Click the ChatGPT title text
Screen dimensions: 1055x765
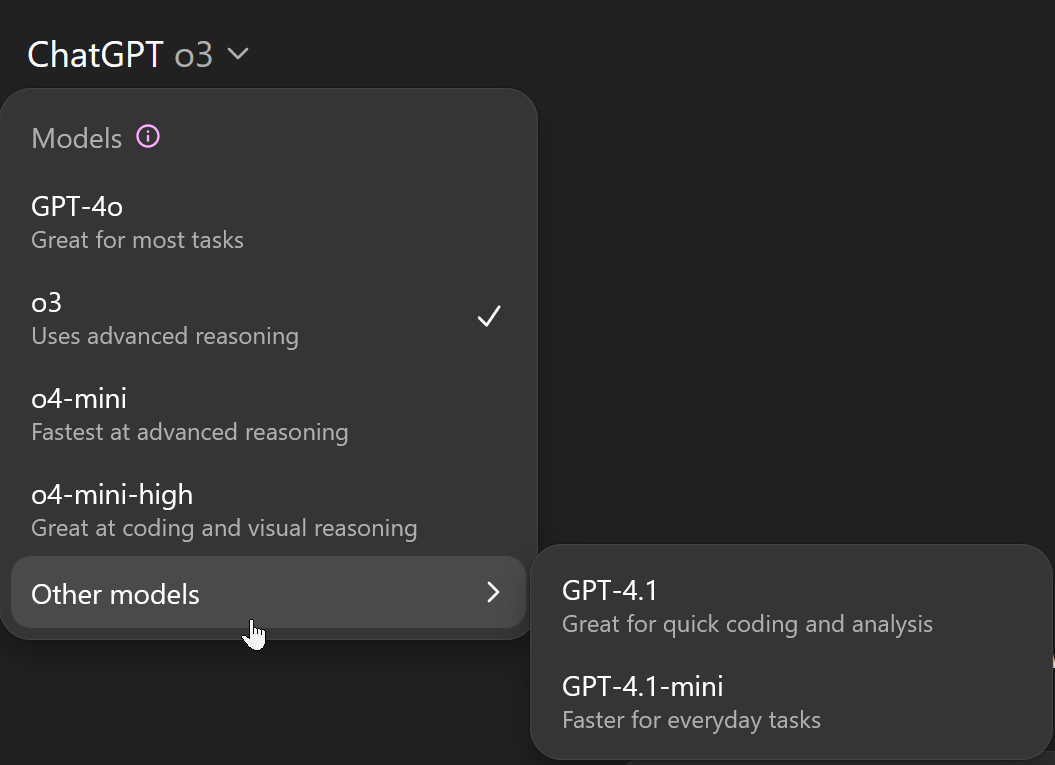tap(95, 54)
